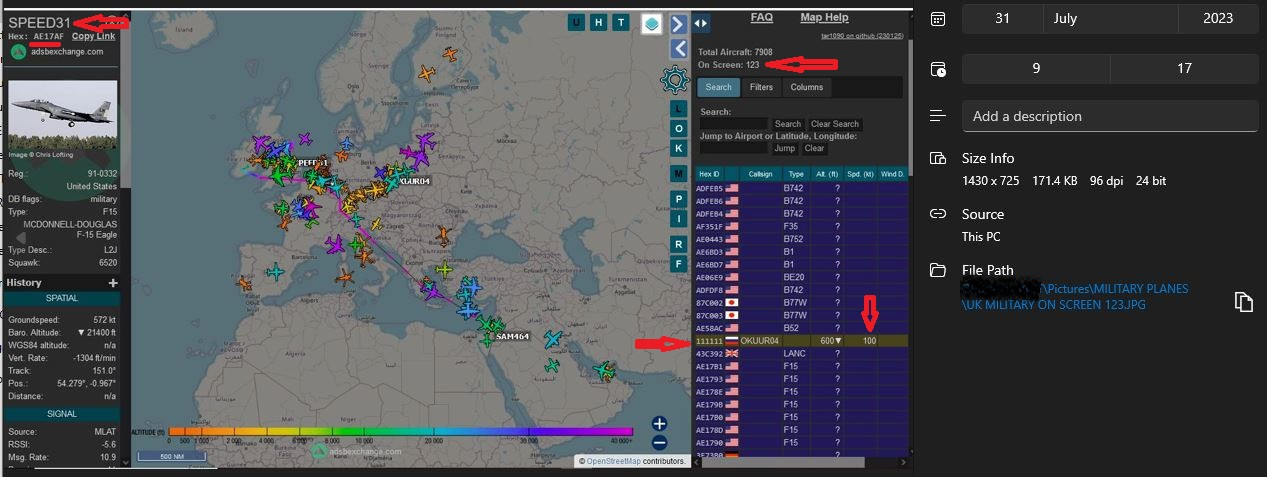The image size is (1267, 477).
Task: Zoom out the map with minus button
Action: point(659,442)
